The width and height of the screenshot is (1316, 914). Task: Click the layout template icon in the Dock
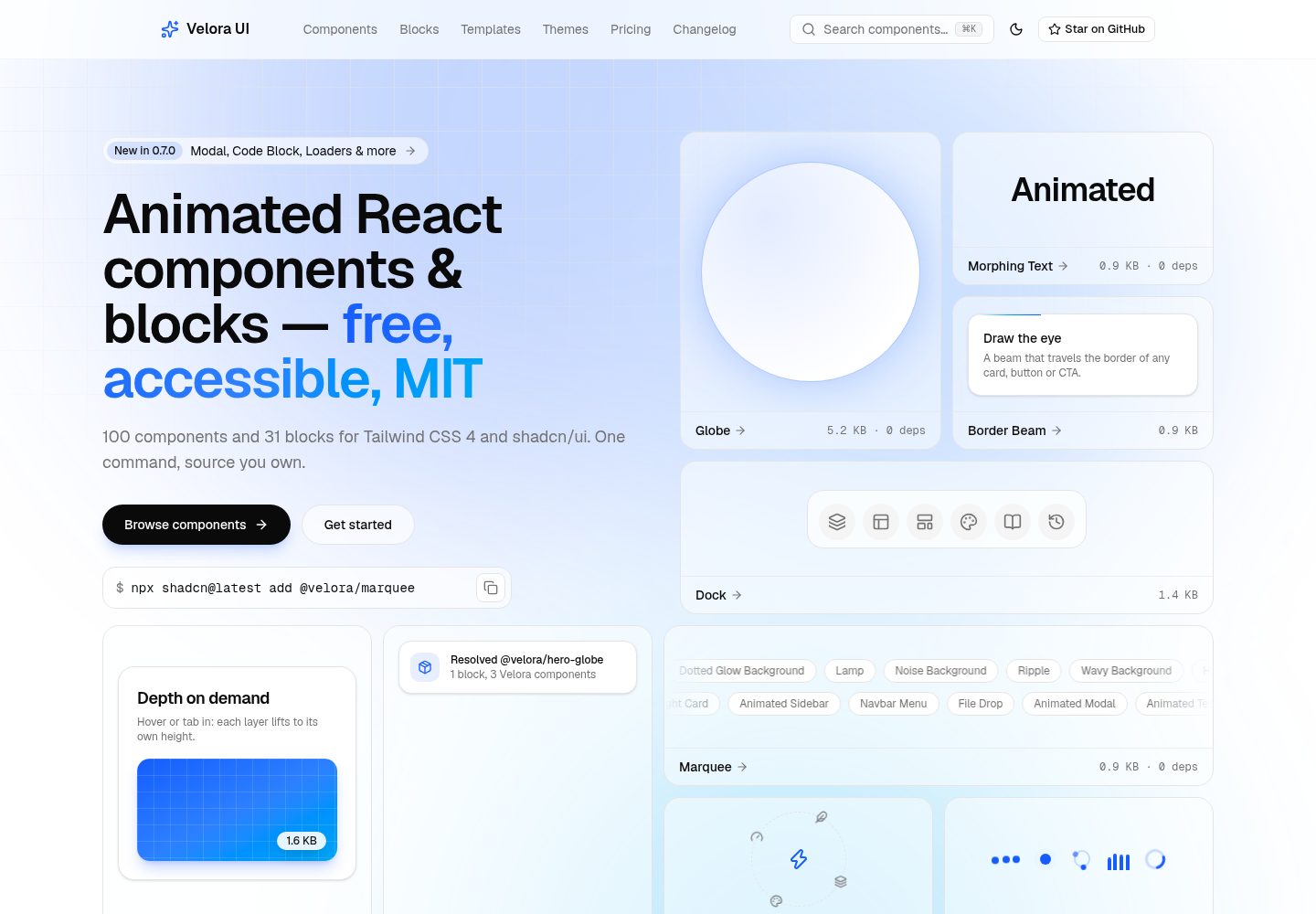(x=925, y=522)
